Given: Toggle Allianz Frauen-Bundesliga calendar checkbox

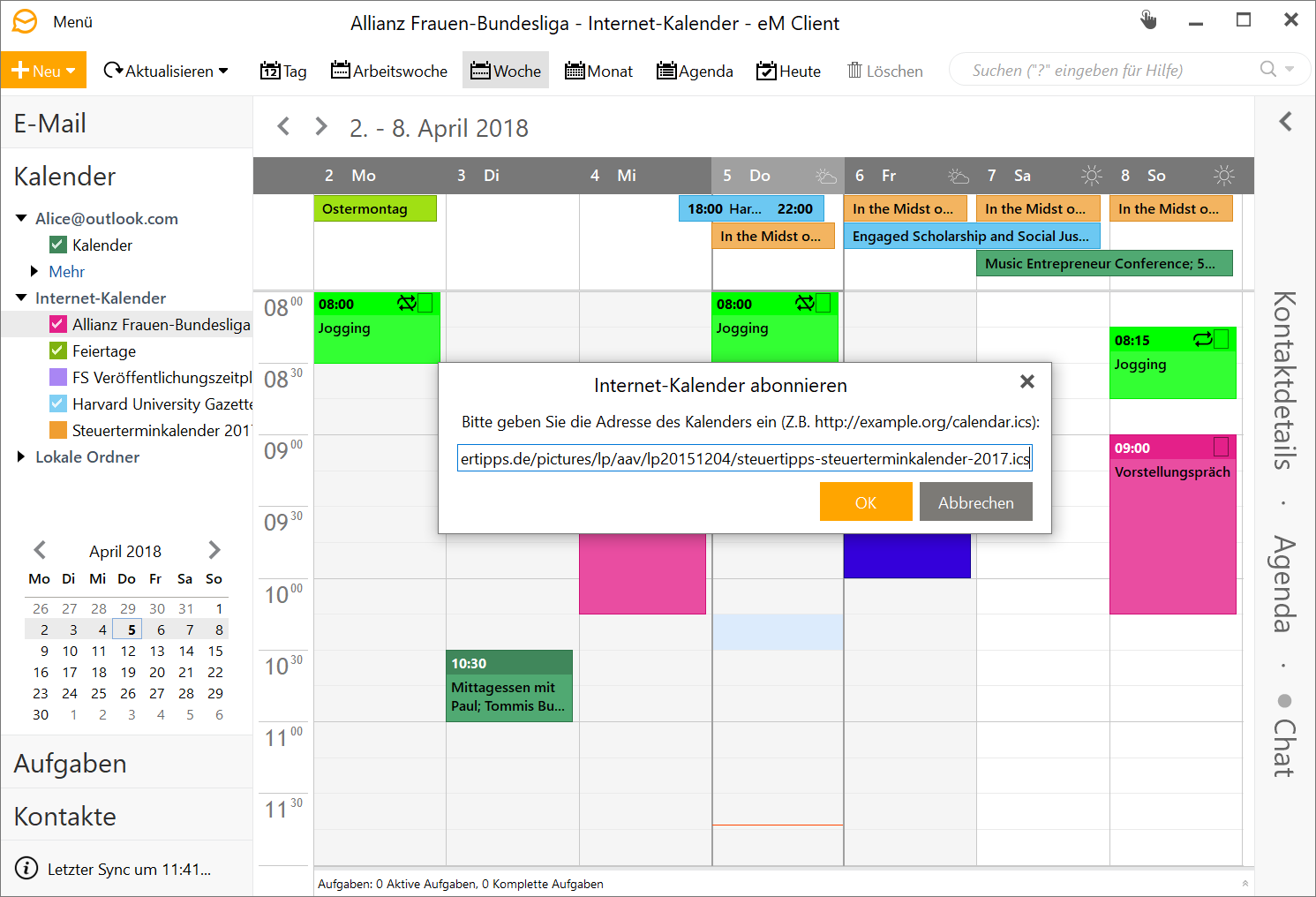Looking at the screenshot, I should [58, 324].
